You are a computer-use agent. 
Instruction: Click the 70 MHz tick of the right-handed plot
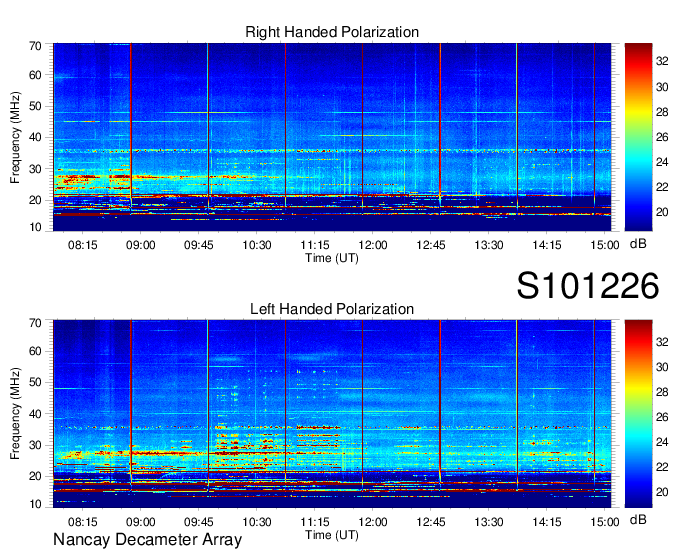35,46
